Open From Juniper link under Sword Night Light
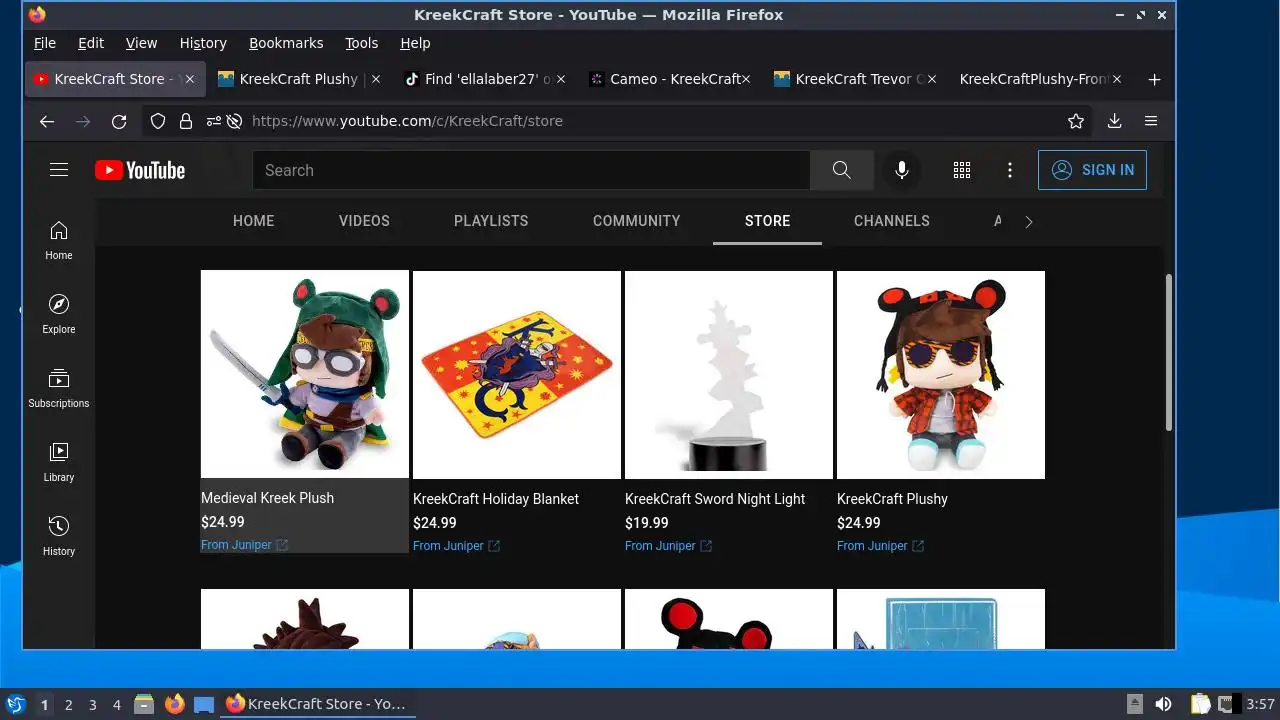This screenshot has height=720, width=1280. click(660, 546)
